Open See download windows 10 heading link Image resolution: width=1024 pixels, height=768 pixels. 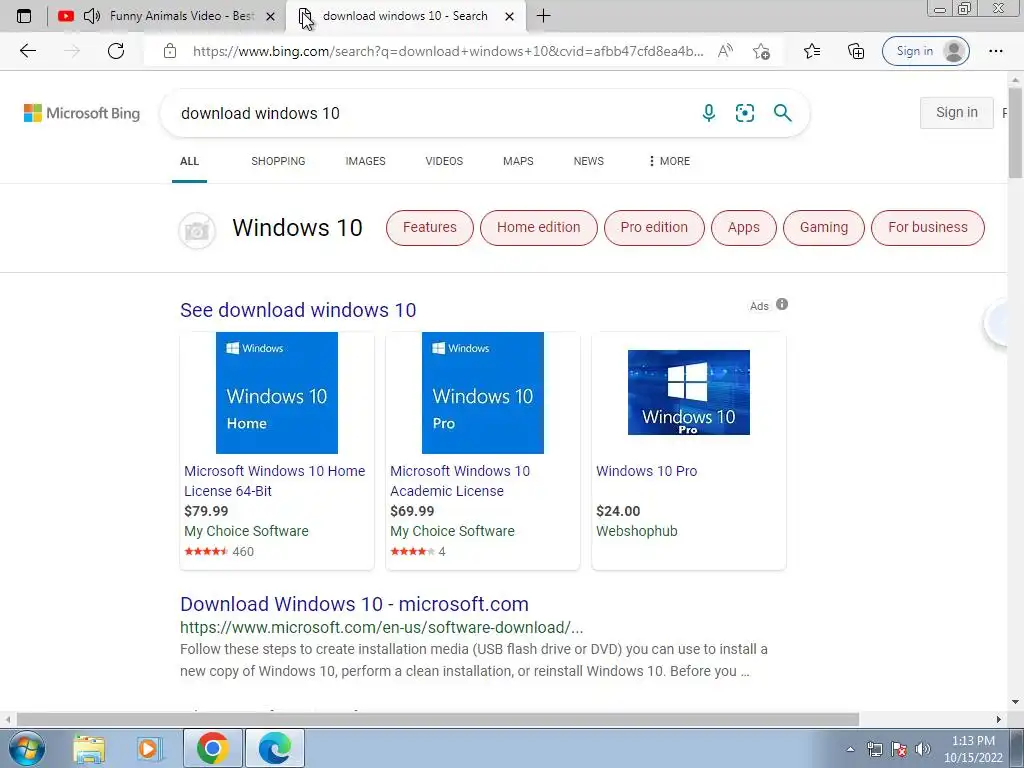point(298,310)
